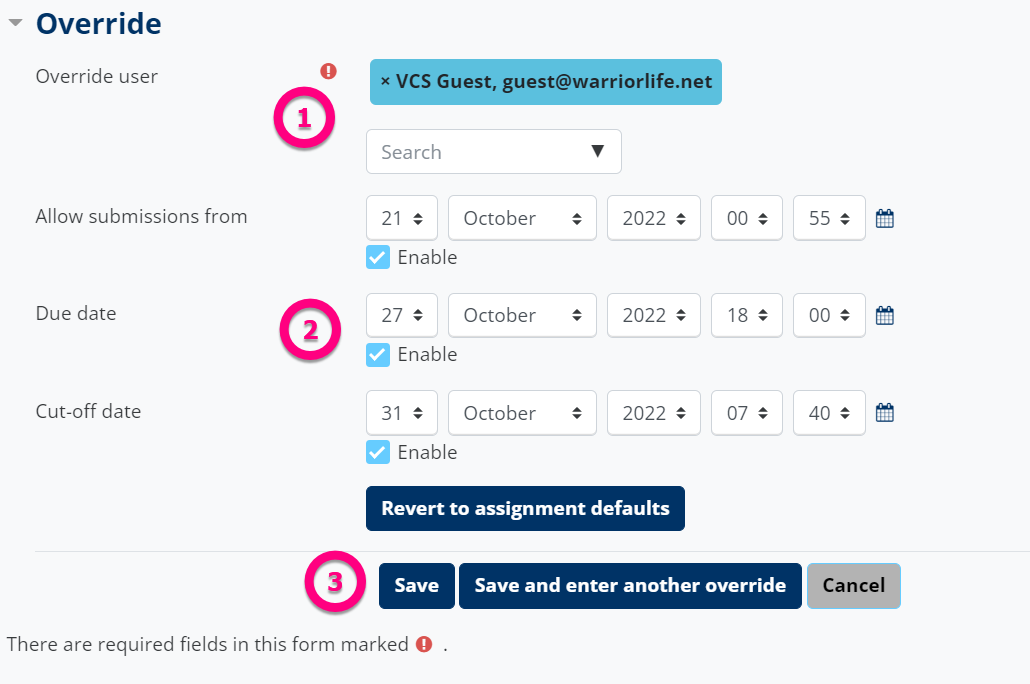Screen dimensions: 1030x684
Task: Open Cut-off date day dropdown showing 31
Action: (401, 413)
